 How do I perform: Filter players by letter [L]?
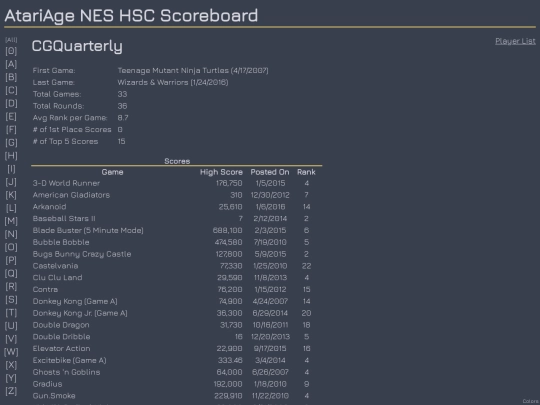pos(11,208)
